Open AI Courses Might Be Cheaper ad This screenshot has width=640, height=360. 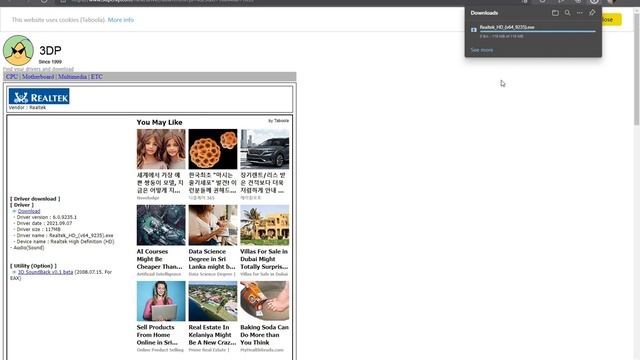tap(160, 259)
